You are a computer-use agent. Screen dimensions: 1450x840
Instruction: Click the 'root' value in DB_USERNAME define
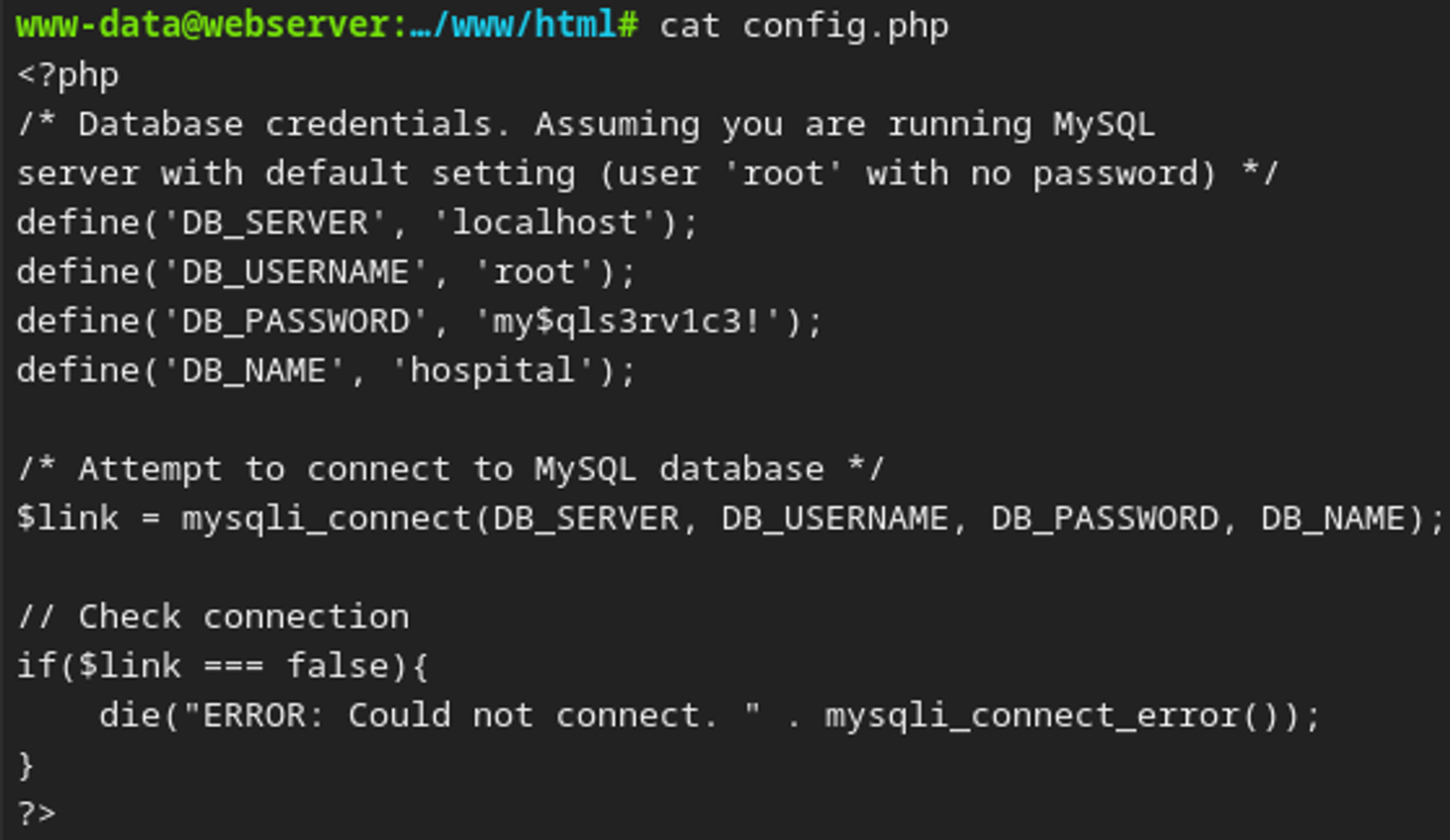click(x=534, y=273)
